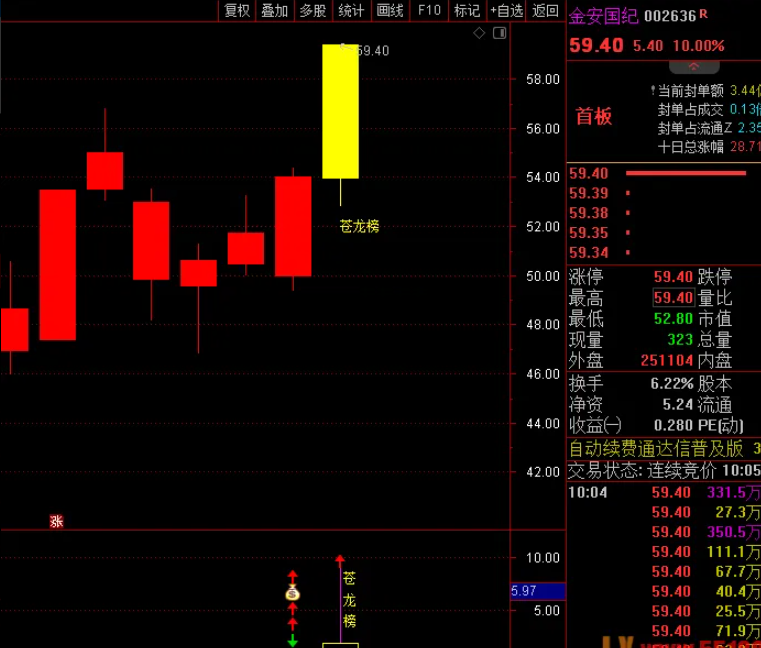Click the stock code 002636
The image size is (761, 648).
(670, 17)
